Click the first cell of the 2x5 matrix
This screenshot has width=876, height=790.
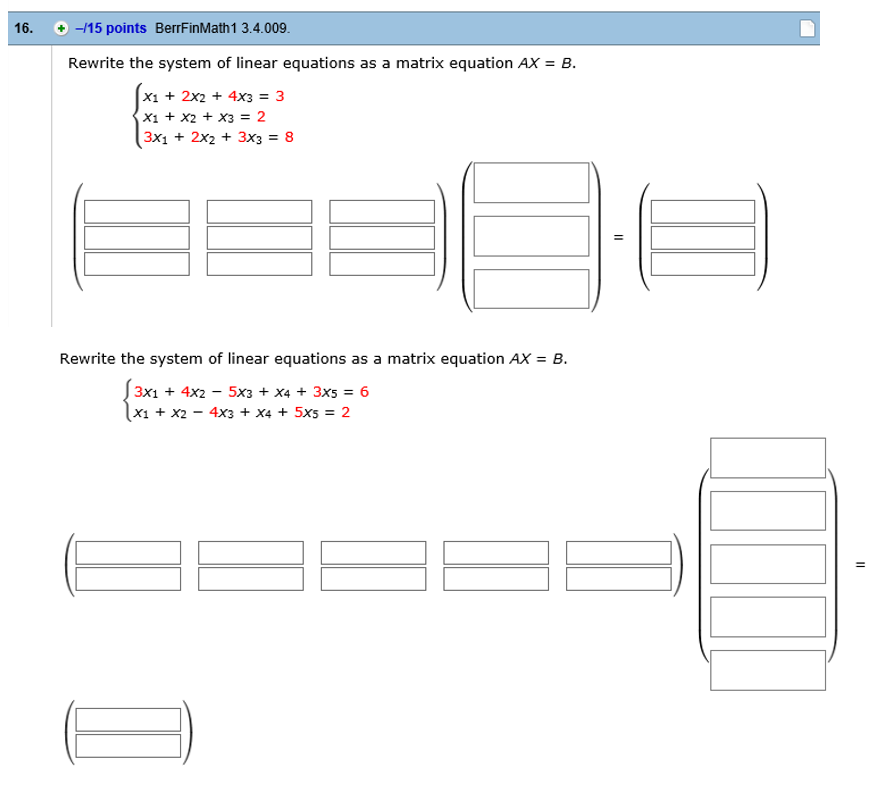click(x=126, y=551)
